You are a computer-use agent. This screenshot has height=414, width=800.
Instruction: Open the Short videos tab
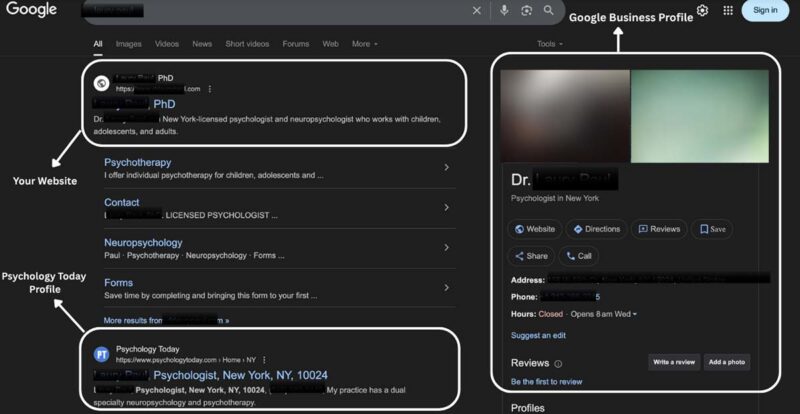click(x=247, y=44)
